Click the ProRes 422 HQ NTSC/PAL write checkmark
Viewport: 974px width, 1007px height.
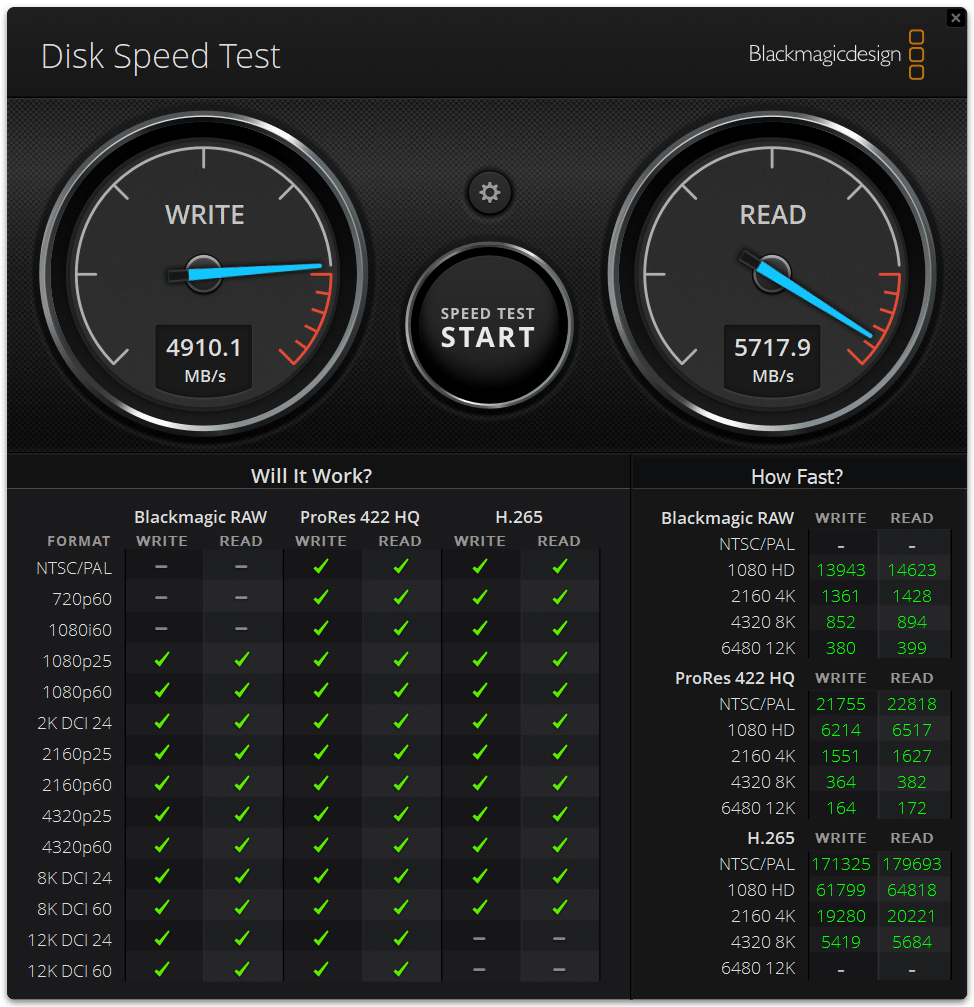321,566
